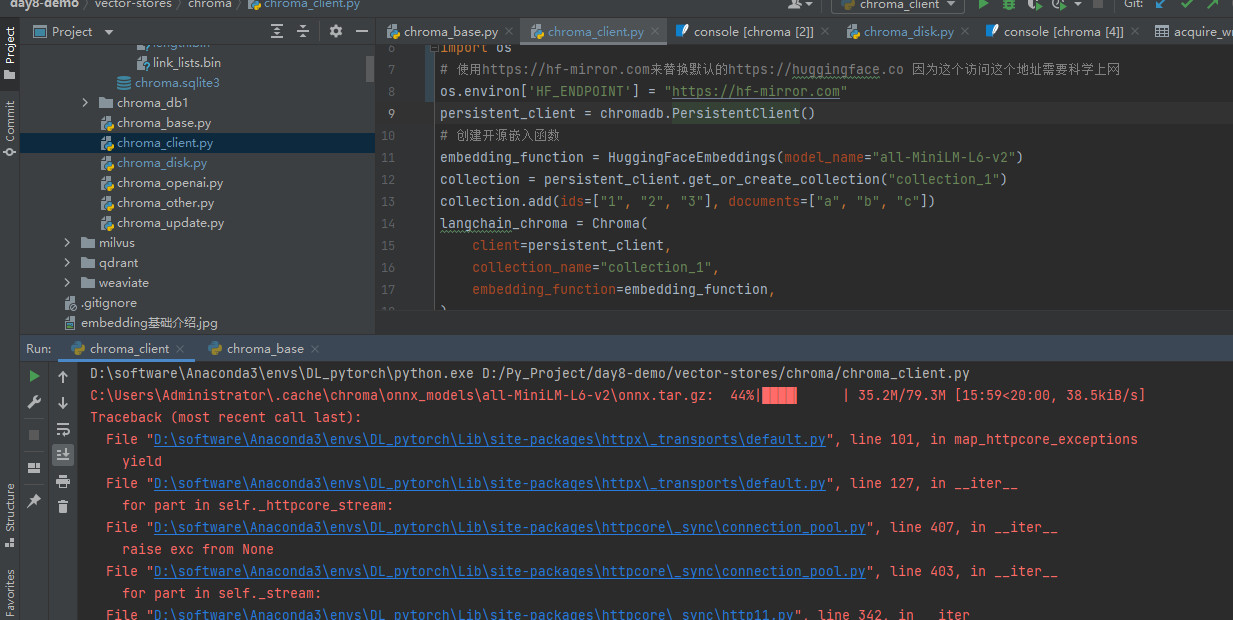
Task: Close the chroma_disk.py editor tab
Action: pyautogui.click(x=965, y=32)
